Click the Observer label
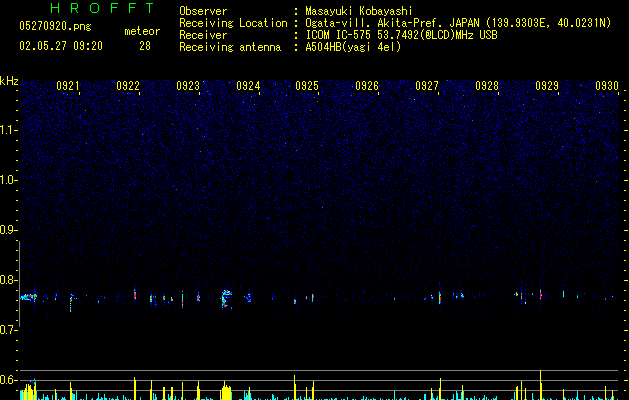This screenshot has height=400, width=629. tap(203, 11)
